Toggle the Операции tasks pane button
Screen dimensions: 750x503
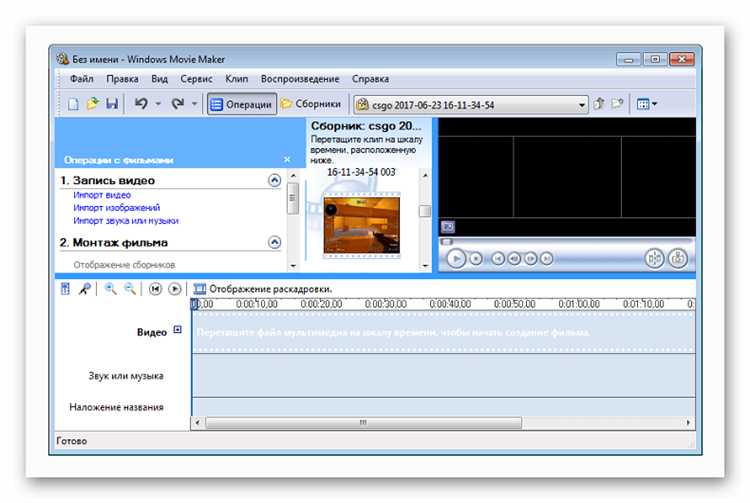[242, 104]
